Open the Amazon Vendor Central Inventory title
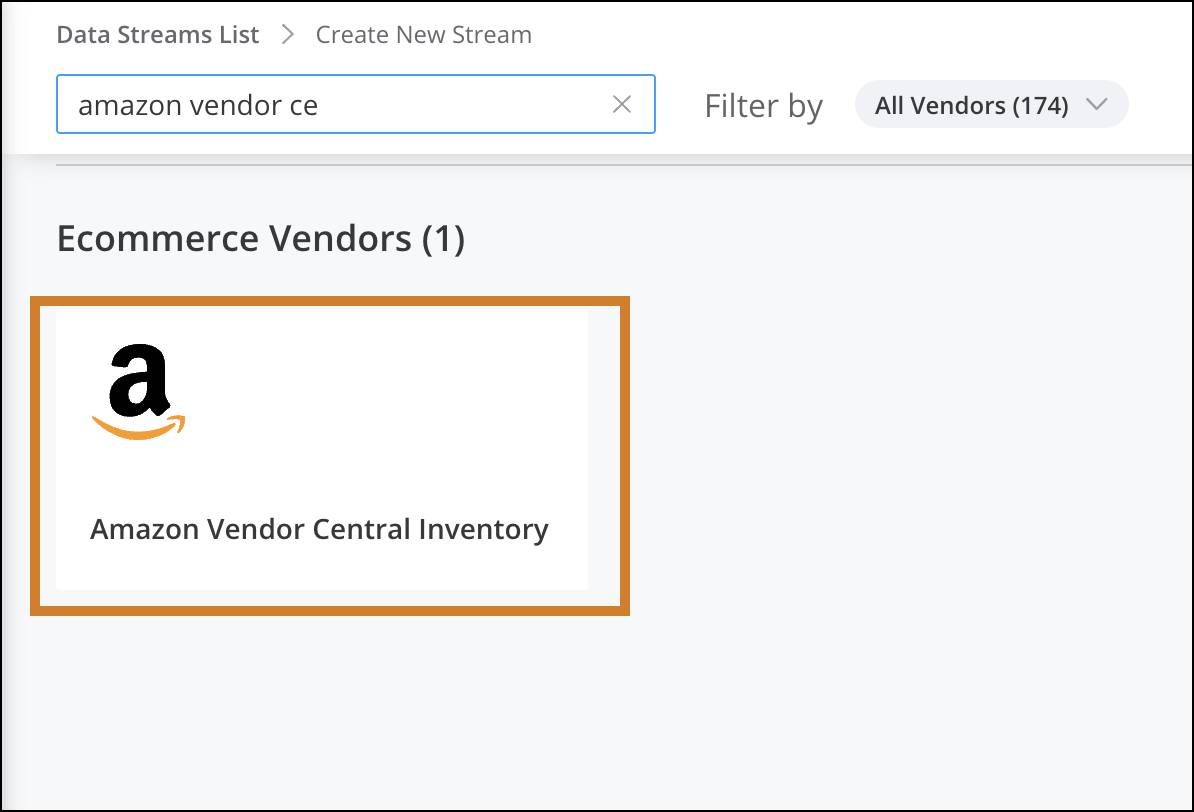The height and width of the screenshot is (812, 1194). pos(319,529)
